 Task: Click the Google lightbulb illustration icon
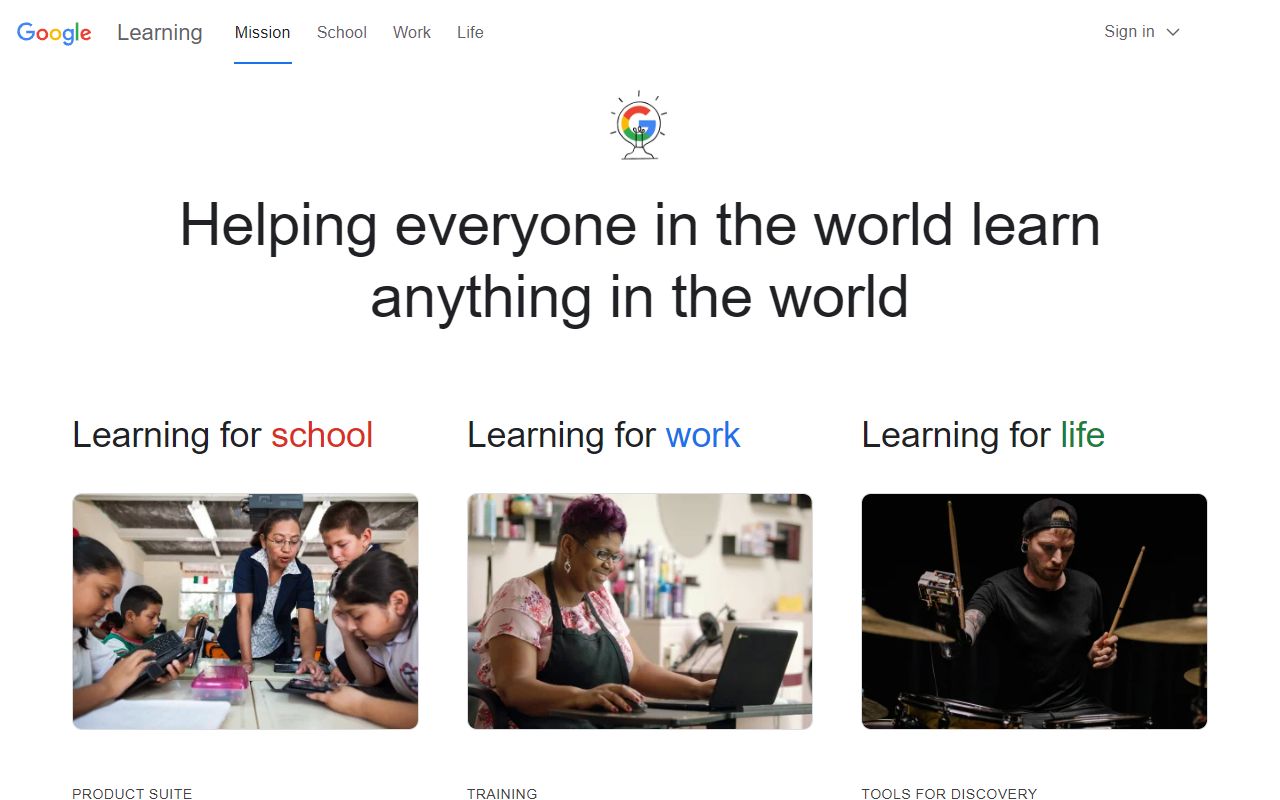pos(639,126)
